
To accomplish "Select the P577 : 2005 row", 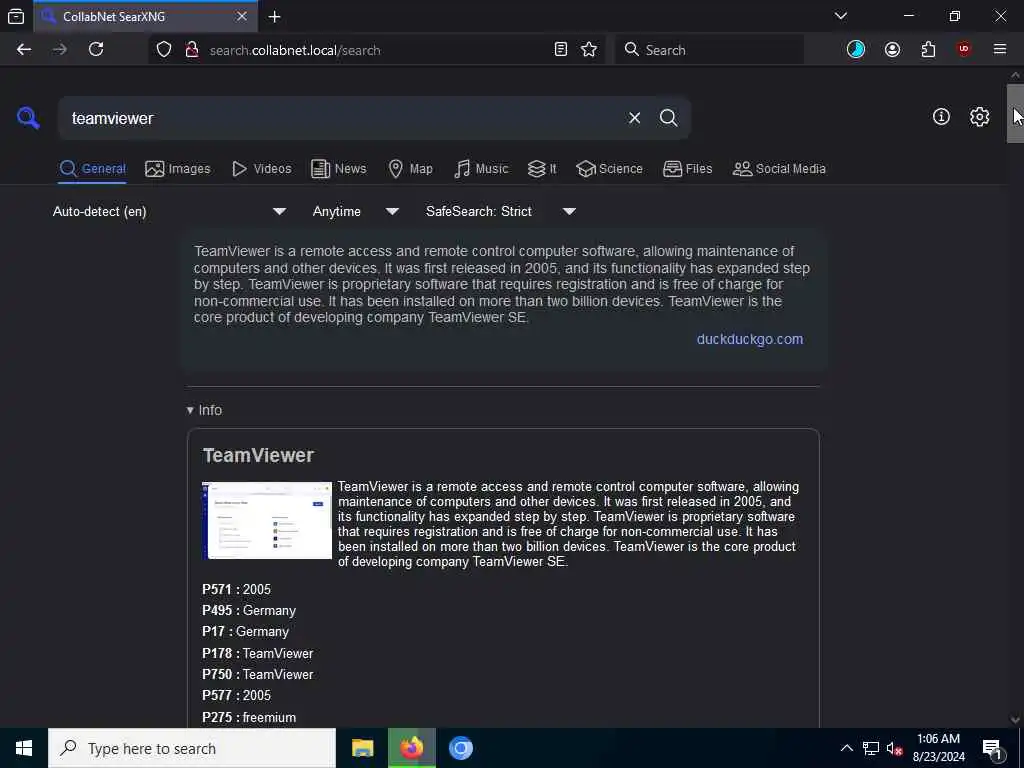I will click(x=236, y=696).
